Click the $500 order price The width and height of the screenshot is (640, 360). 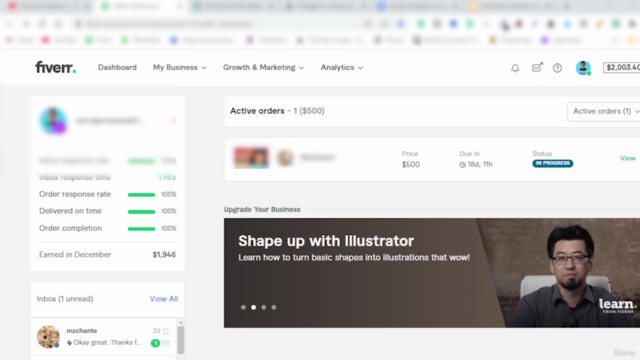(411, 164)
